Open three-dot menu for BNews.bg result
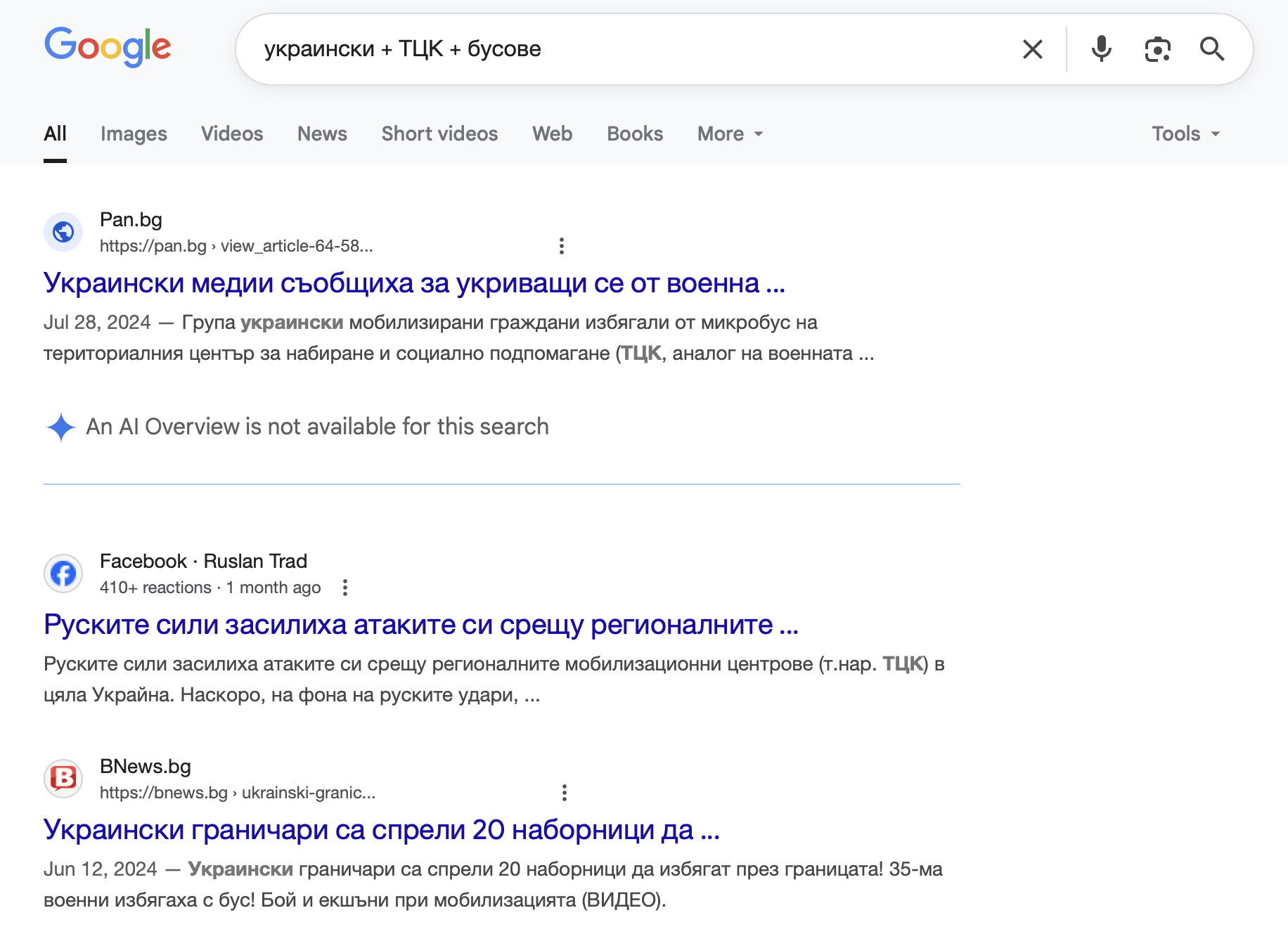Screen dimensions: 1288x934 (x=564, y=793)
